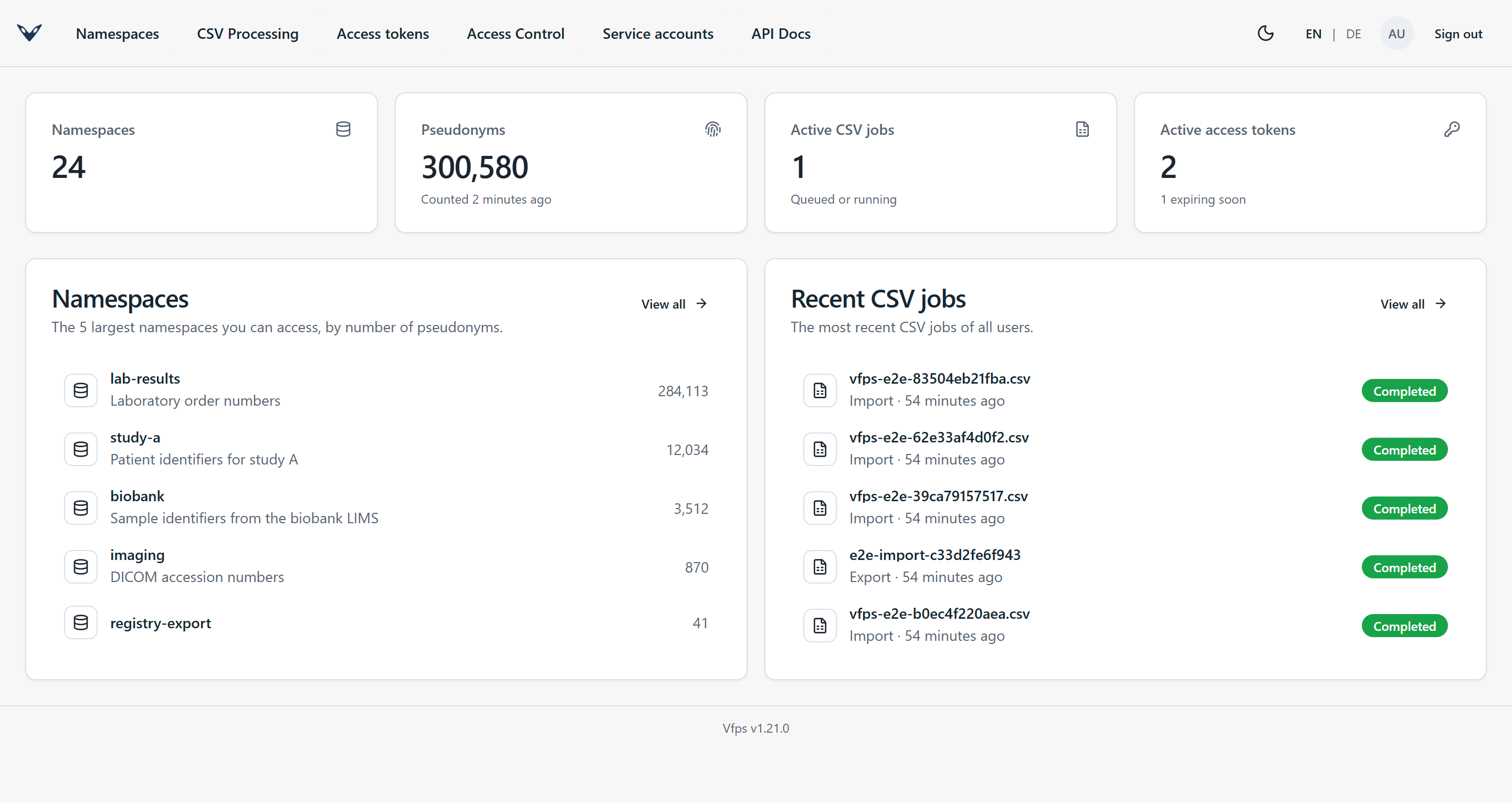Image resolution: width=1512 pixels, height=803 pixels.
Task: Click the fingerprint icon on the Pseudonyms card
Action: tap(712, 129)
